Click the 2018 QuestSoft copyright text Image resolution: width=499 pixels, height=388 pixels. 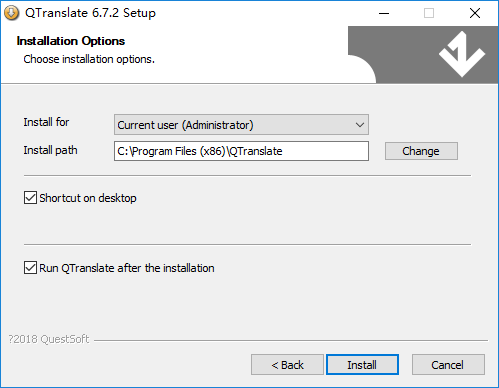[49, 339]
